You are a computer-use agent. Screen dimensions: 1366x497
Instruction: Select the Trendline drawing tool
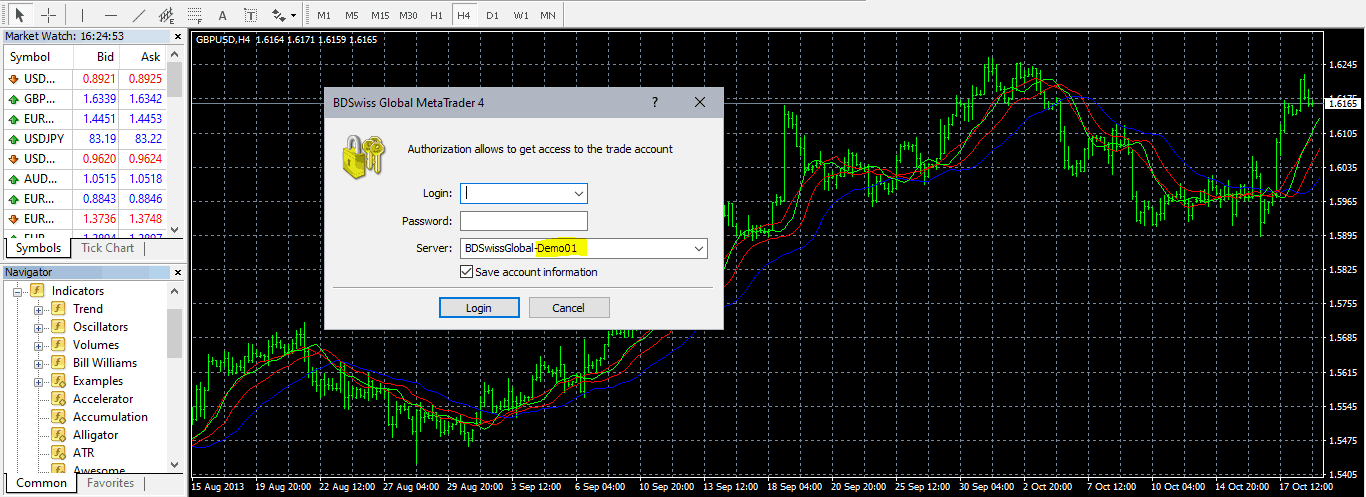point(138,15)
